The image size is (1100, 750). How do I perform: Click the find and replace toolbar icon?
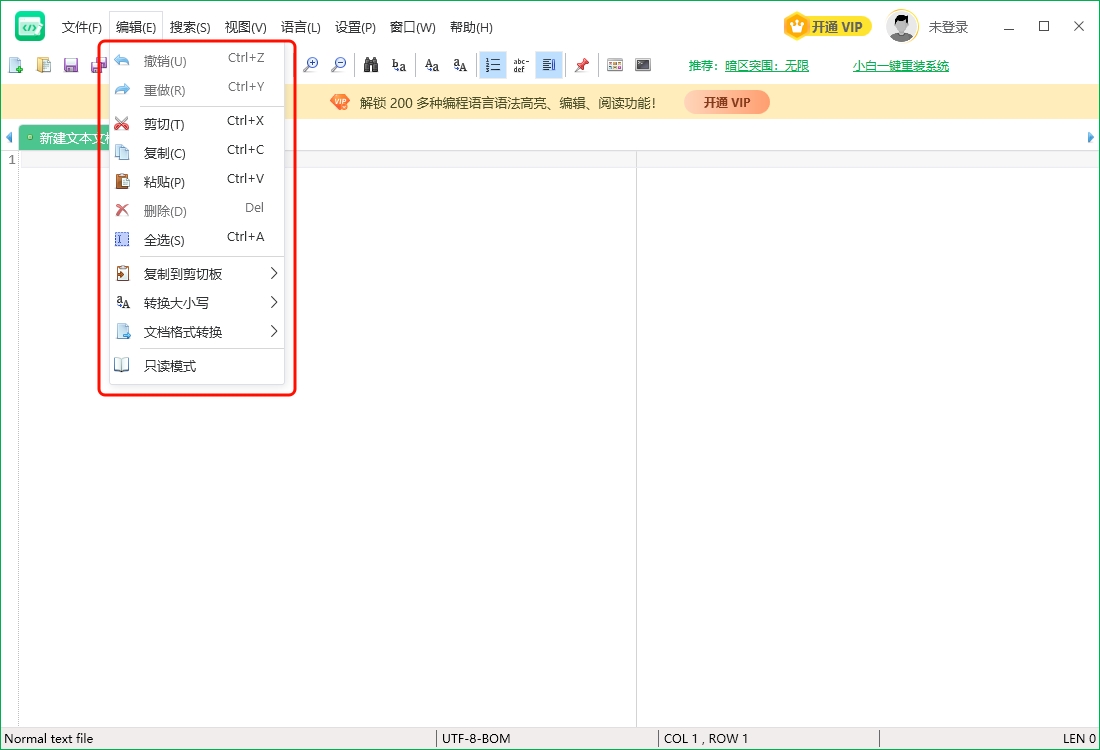[399, 65]
